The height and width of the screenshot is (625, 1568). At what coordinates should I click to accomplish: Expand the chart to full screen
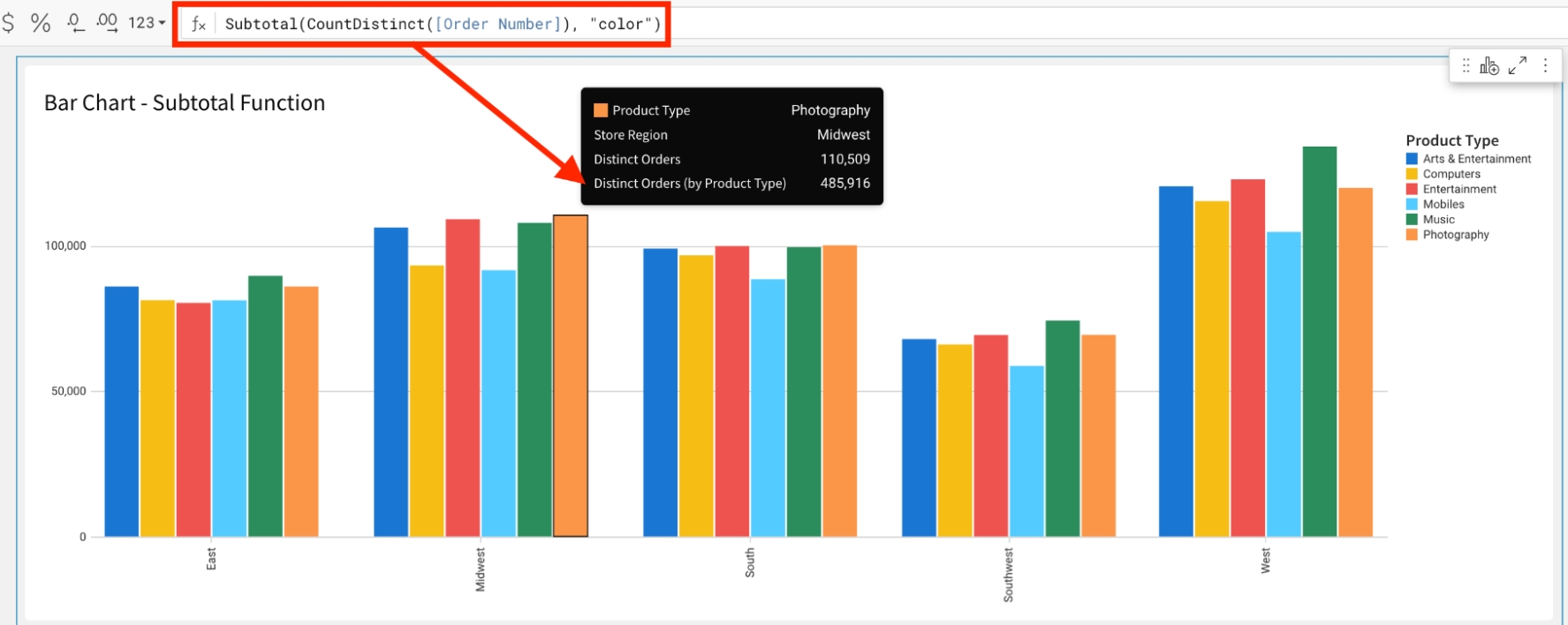click(1518, 65)
